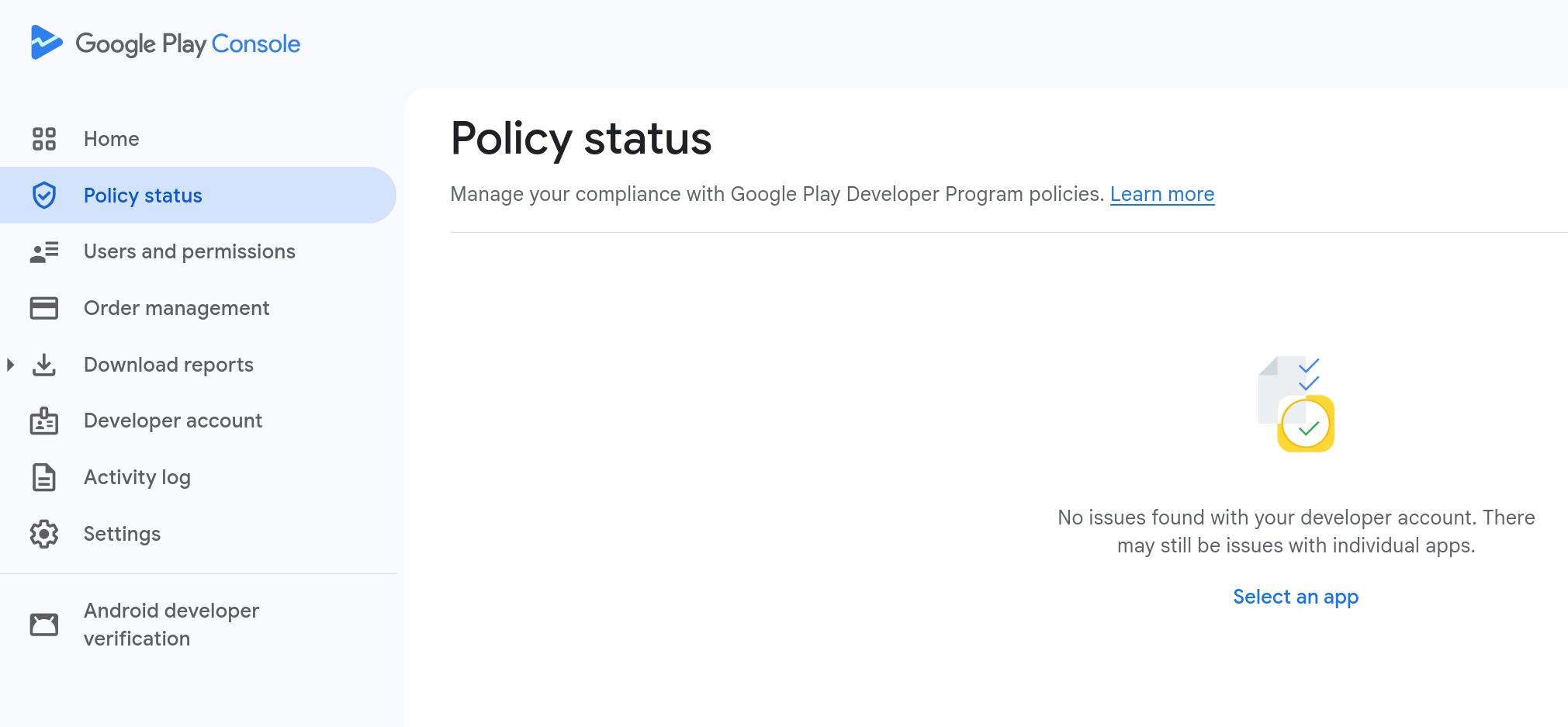Click the Home grid icon

point(44,139)
